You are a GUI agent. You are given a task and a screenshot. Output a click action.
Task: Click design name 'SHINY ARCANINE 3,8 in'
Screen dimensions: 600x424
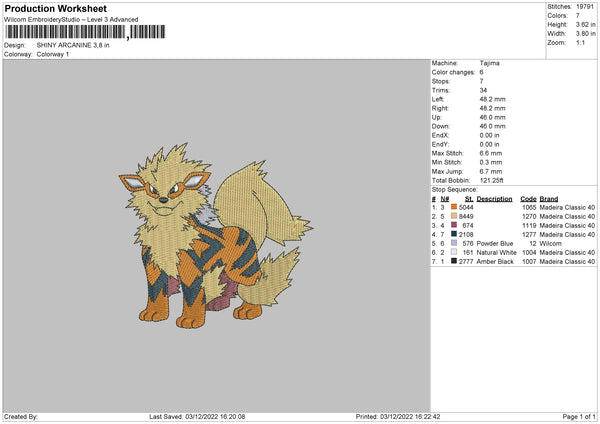tap(73, 45)
